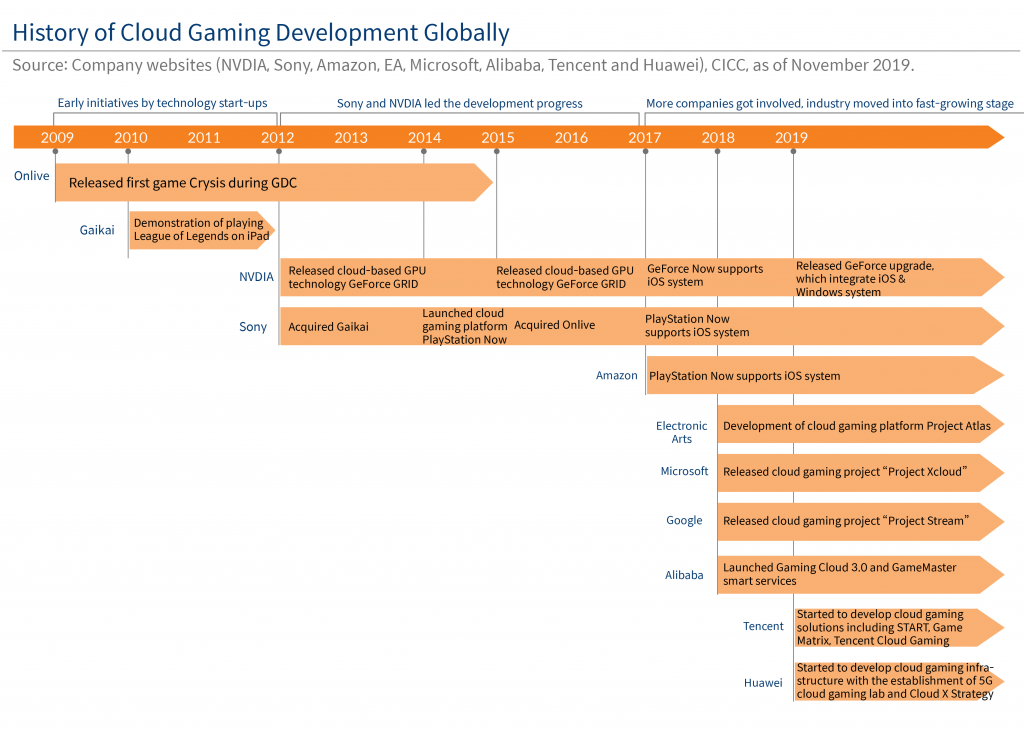The height and width of the screenshot is (729, 1024).
Task: Click the 2014 timeline marker dot
Action: click(x=424, y=152)
